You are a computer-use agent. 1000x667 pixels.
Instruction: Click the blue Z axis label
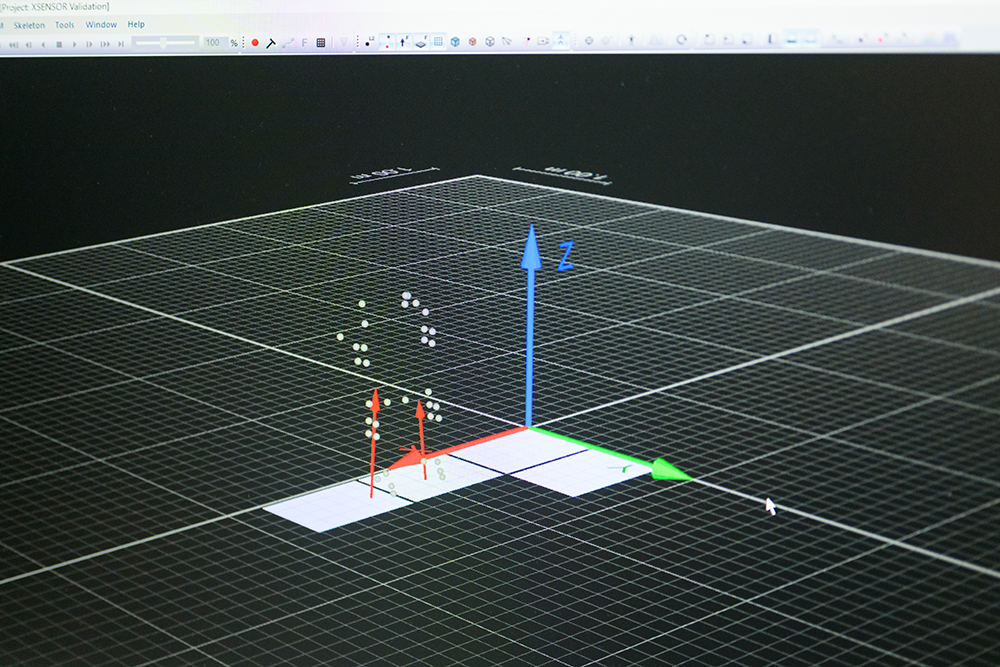pyautogui.click(x=566, y=256)
